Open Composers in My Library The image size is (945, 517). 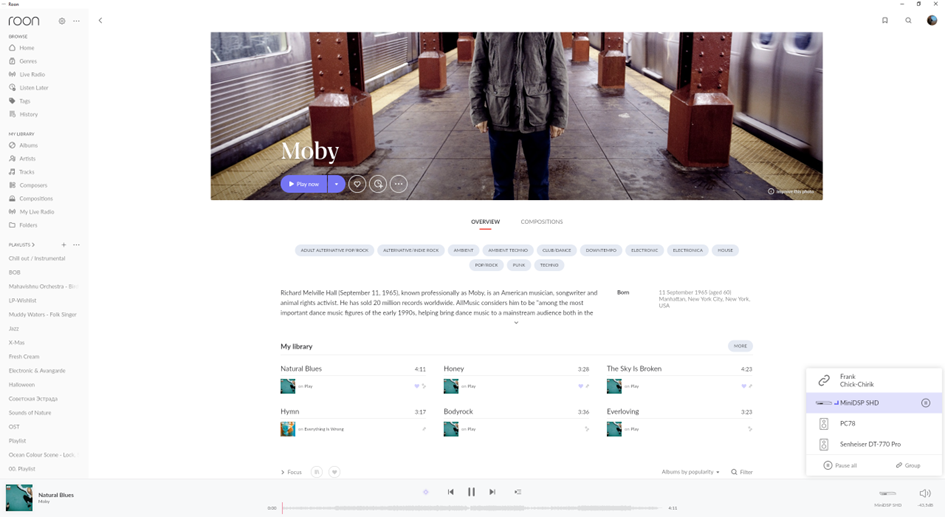pyautogui.click(x=28, y=185)
